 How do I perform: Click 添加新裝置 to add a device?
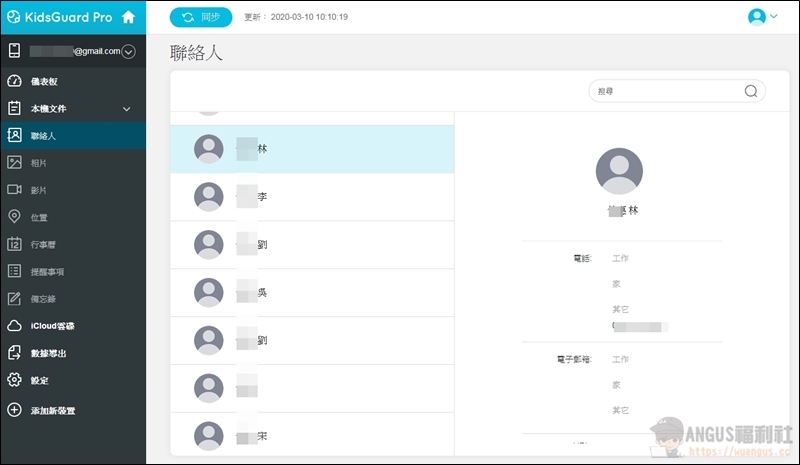[52, 410]
